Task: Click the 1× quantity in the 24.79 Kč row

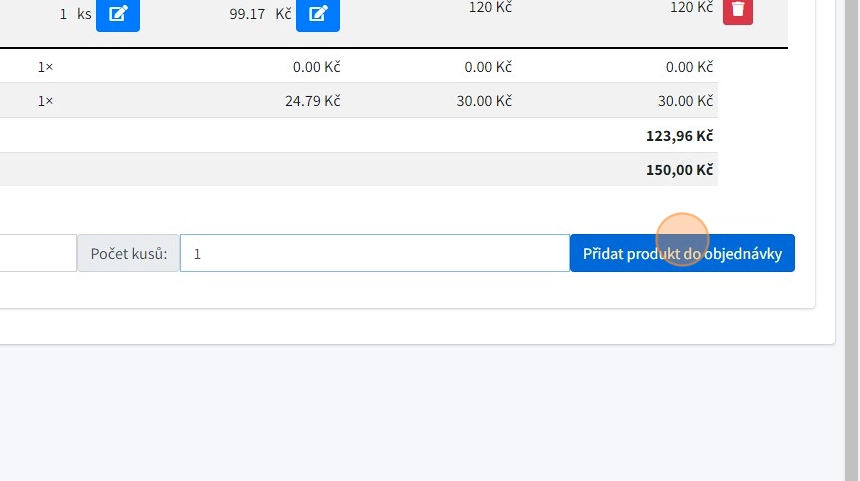Action: (x=45, y=101)
